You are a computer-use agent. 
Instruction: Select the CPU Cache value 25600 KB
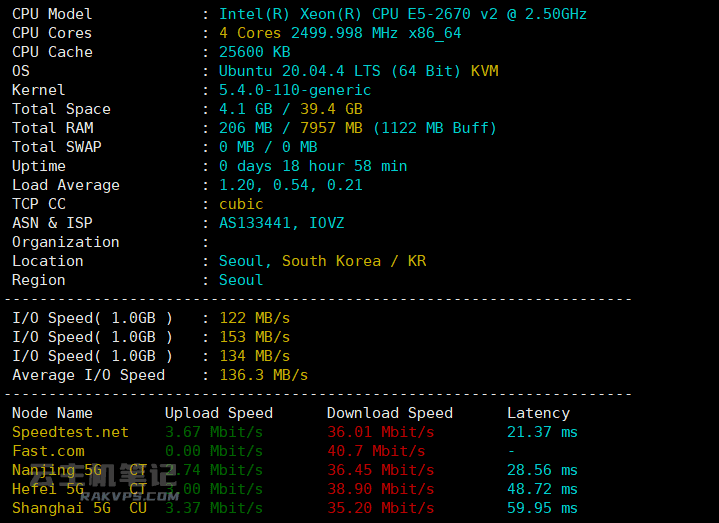(x=255, y=52)
